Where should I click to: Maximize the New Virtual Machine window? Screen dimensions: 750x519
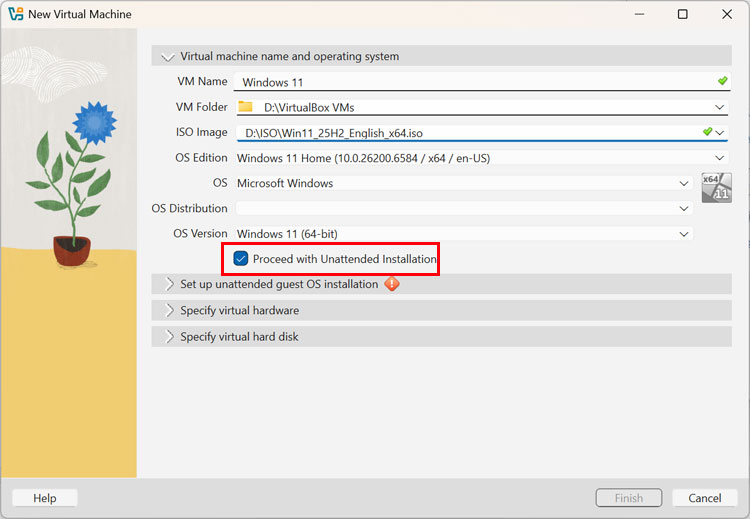tap(683, 14)
